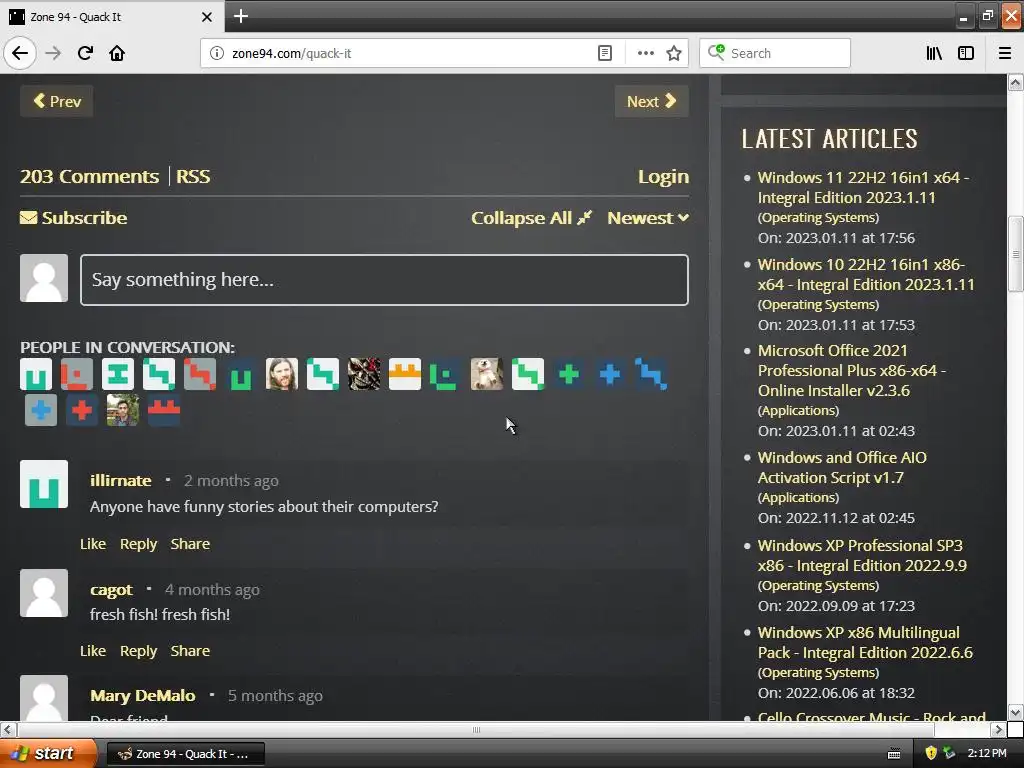Click the browser Search box
Screen dimensions: 1024x768
775,53
